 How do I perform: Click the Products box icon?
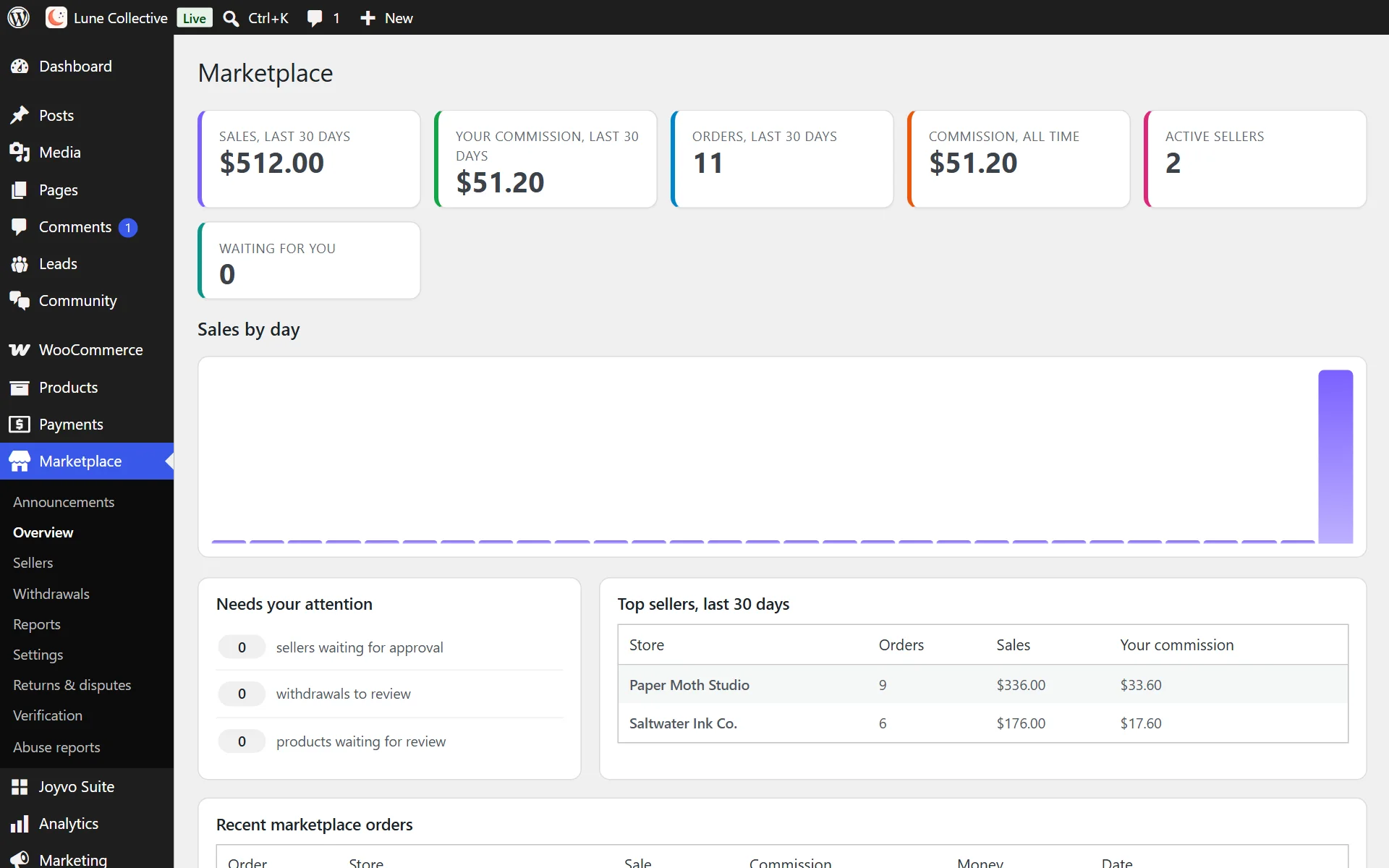(x=20, y=388)
